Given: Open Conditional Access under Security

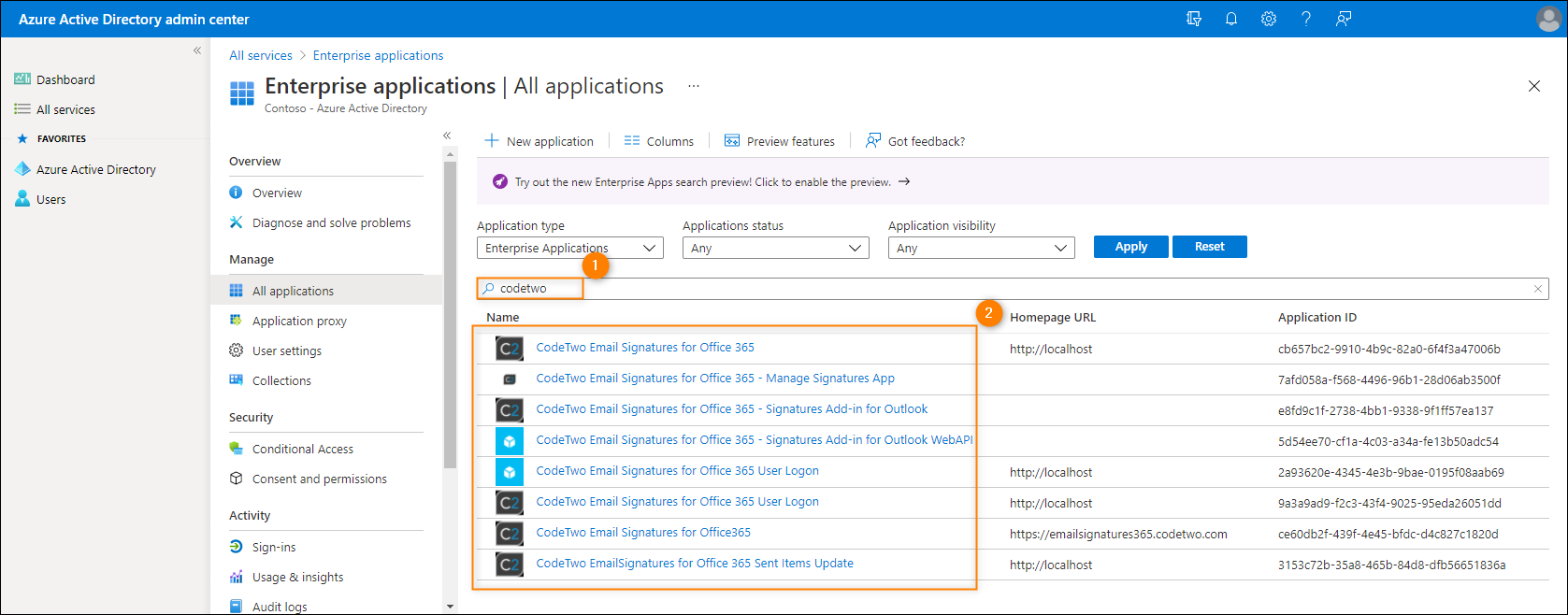Looking at the screenshot, I should 302,449.
